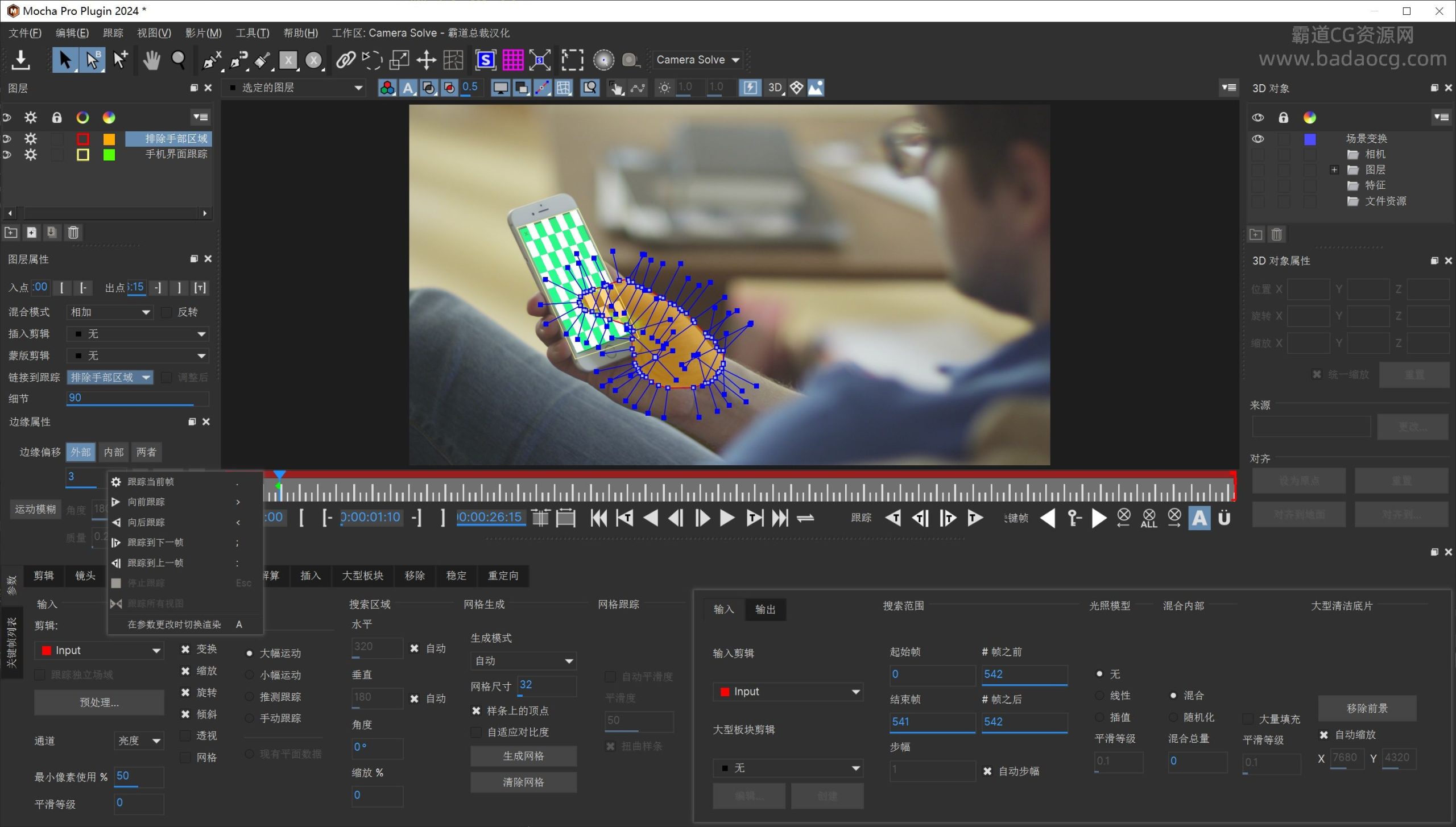
Task: Play the clip forward
Action: coord(727,518)
